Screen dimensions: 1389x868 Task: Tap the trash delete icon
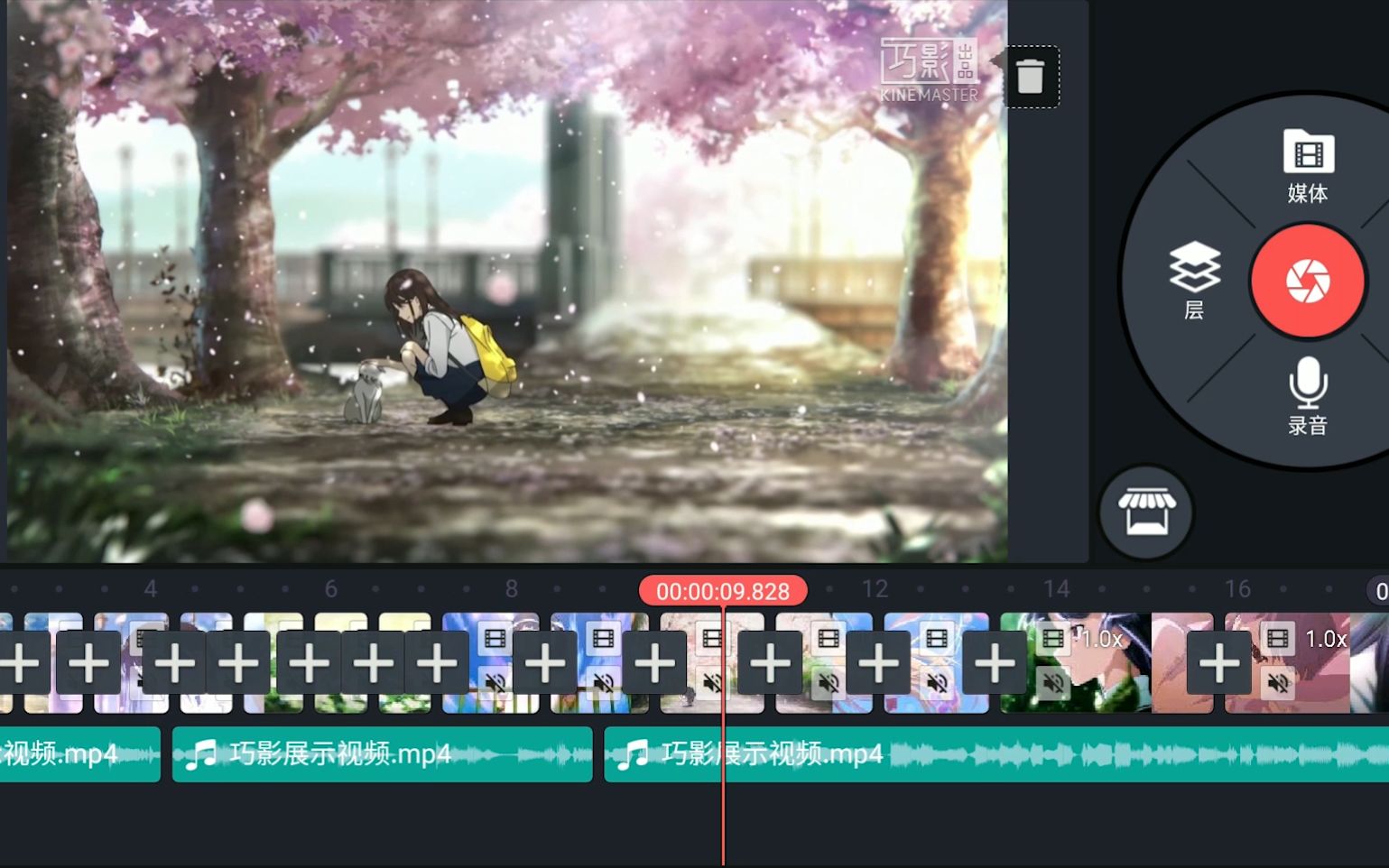[1032, 76]
